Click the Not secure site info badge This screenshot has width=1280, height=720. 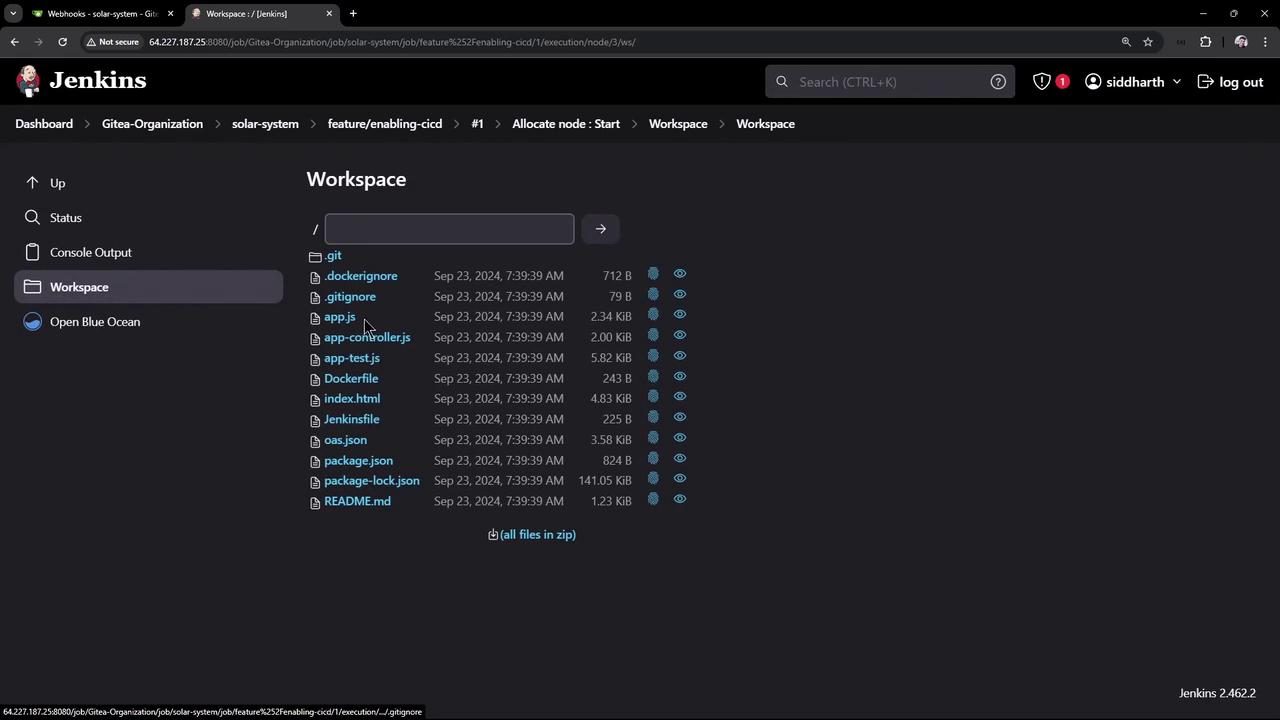pyautogui.click(x=112, y=42)
